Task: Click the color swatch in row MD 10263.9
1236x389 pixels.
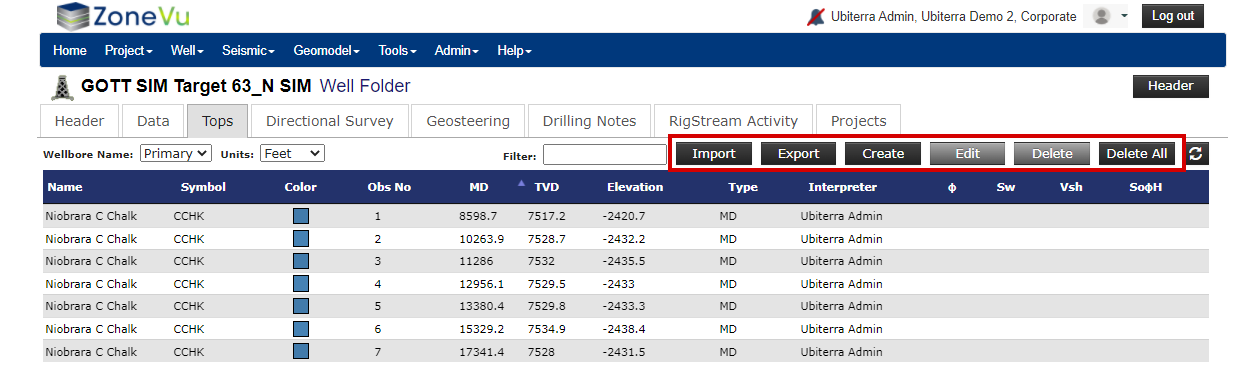Action: [301, 238]
